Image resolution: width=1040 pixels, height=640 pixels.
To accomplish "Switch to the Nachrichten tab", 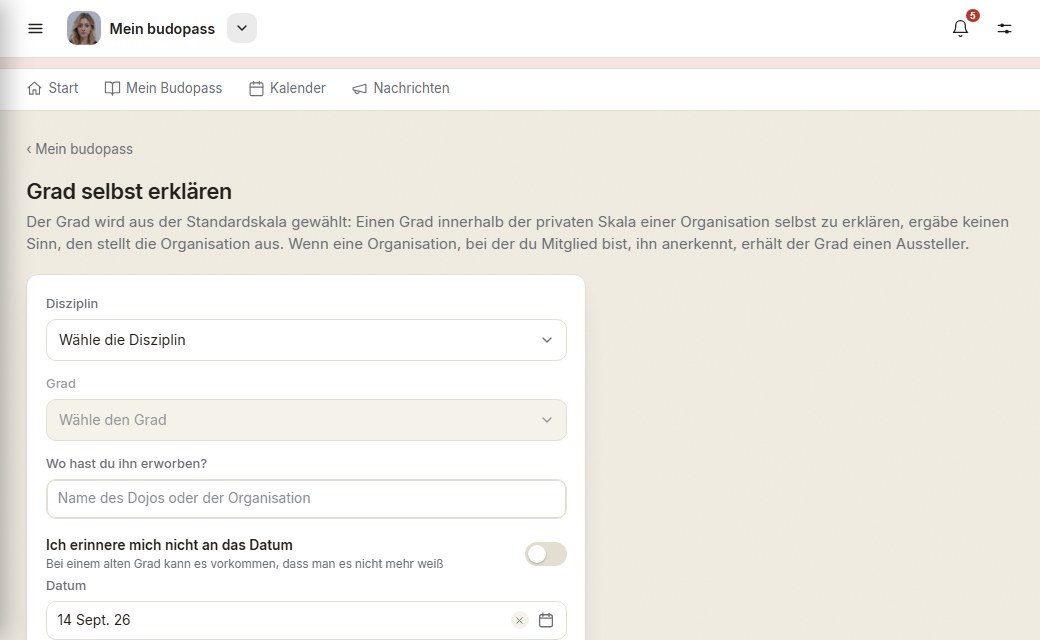I will click(401, 88).
